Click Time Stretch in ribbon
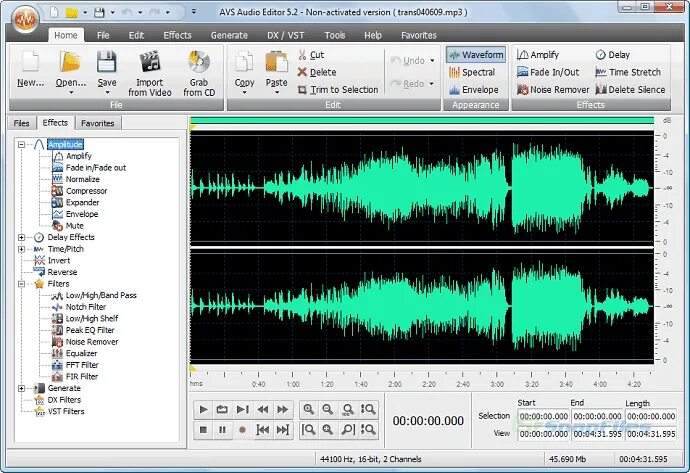The image size is (690, 473). pyautogui.click(x=628, y=72)
